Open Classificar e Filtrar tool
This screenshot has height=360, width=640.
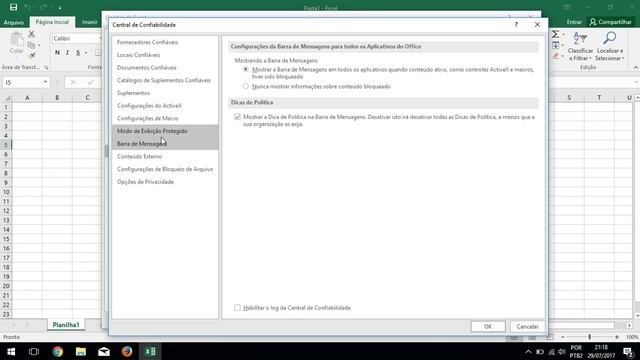(x=580, y=47)
